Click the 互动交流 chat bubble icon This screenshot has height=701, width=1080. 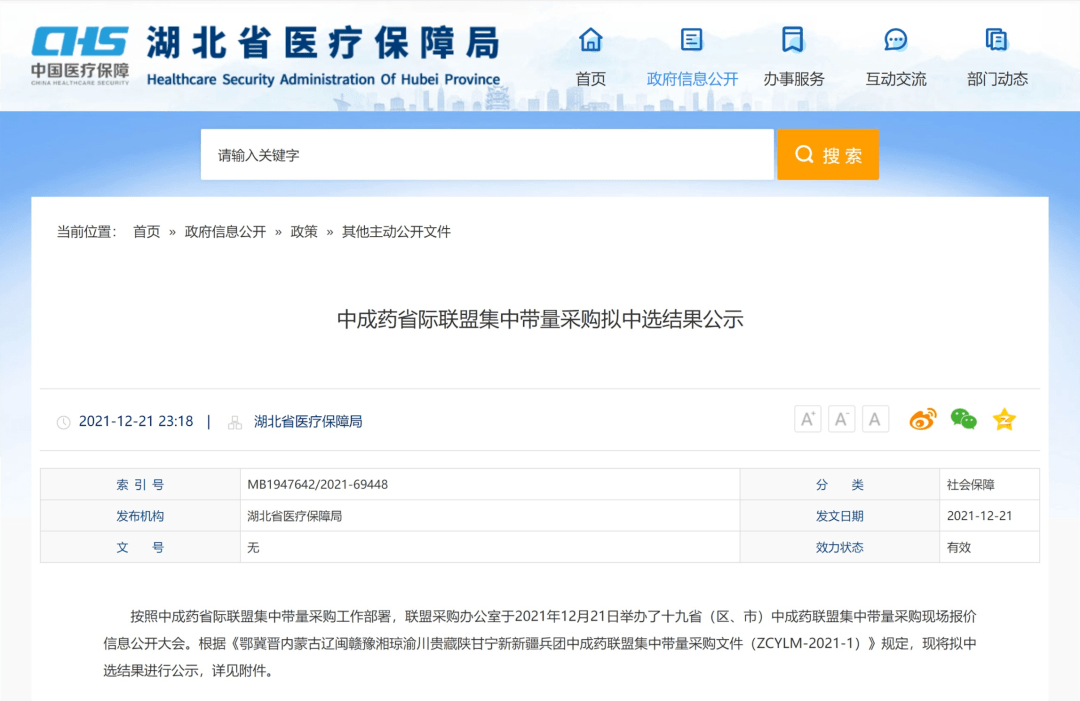point(895,39)
